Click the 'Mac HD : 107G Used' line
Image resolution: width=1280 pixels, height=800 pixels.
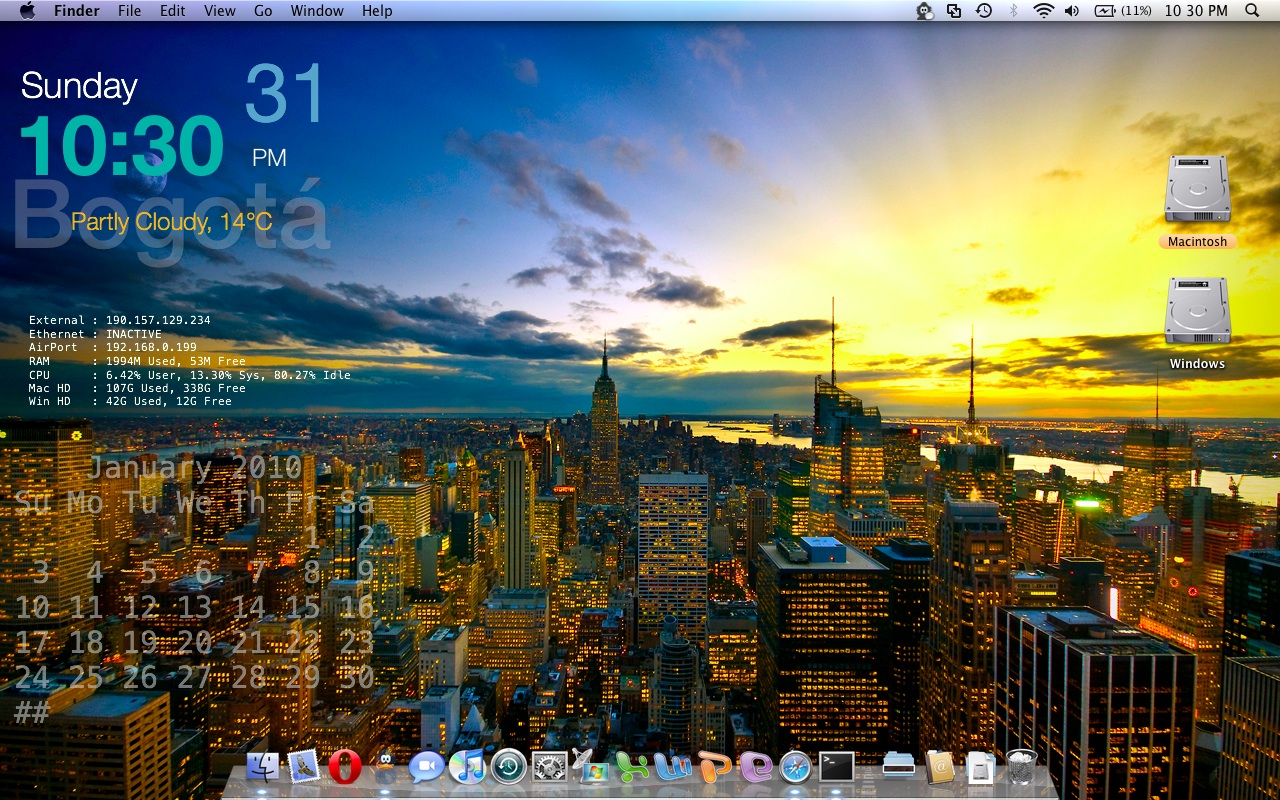pyautogui.click(x=137, y=388)
